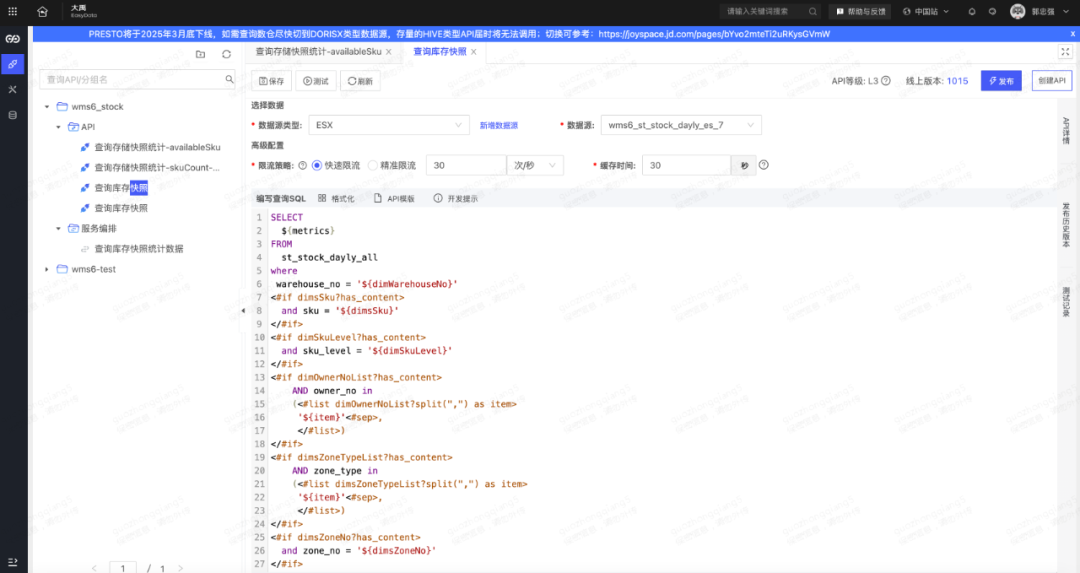Open the app grid launcher icon
The image size is (1080, 573).
12,11
